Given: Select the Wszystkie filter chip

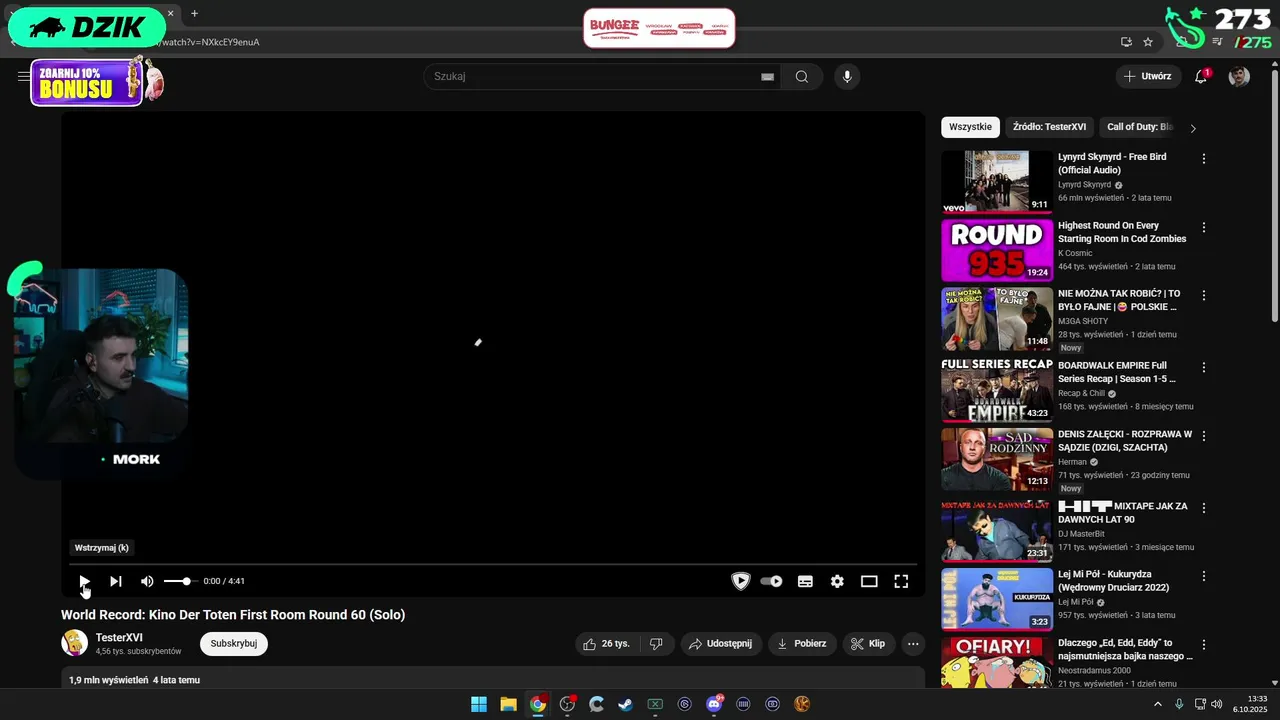Looking at the screenshot, I should 970,127.
